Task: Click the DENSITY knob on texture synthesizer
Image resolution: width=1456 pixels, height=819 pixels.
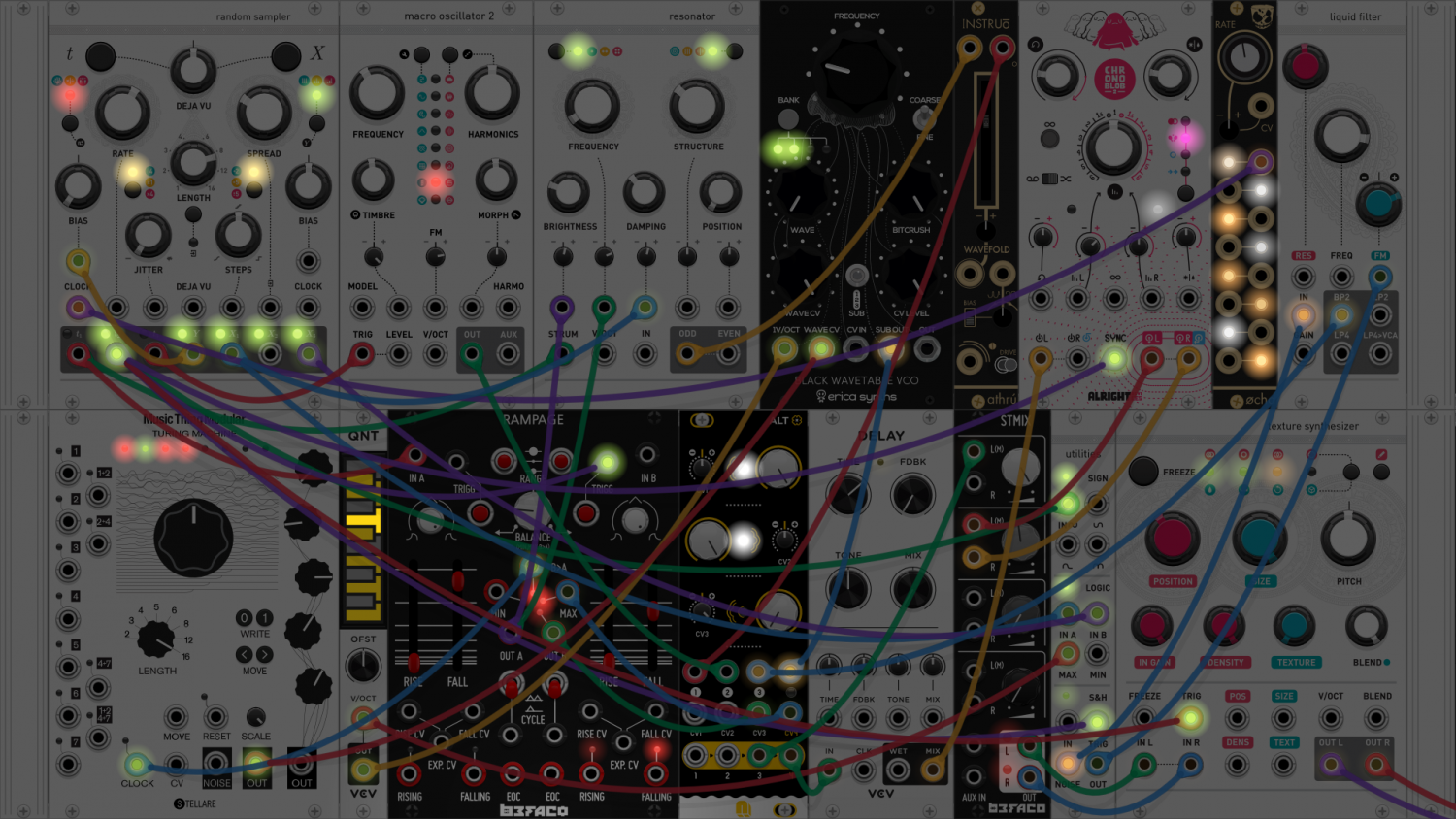Action: tap(1224, 626)
